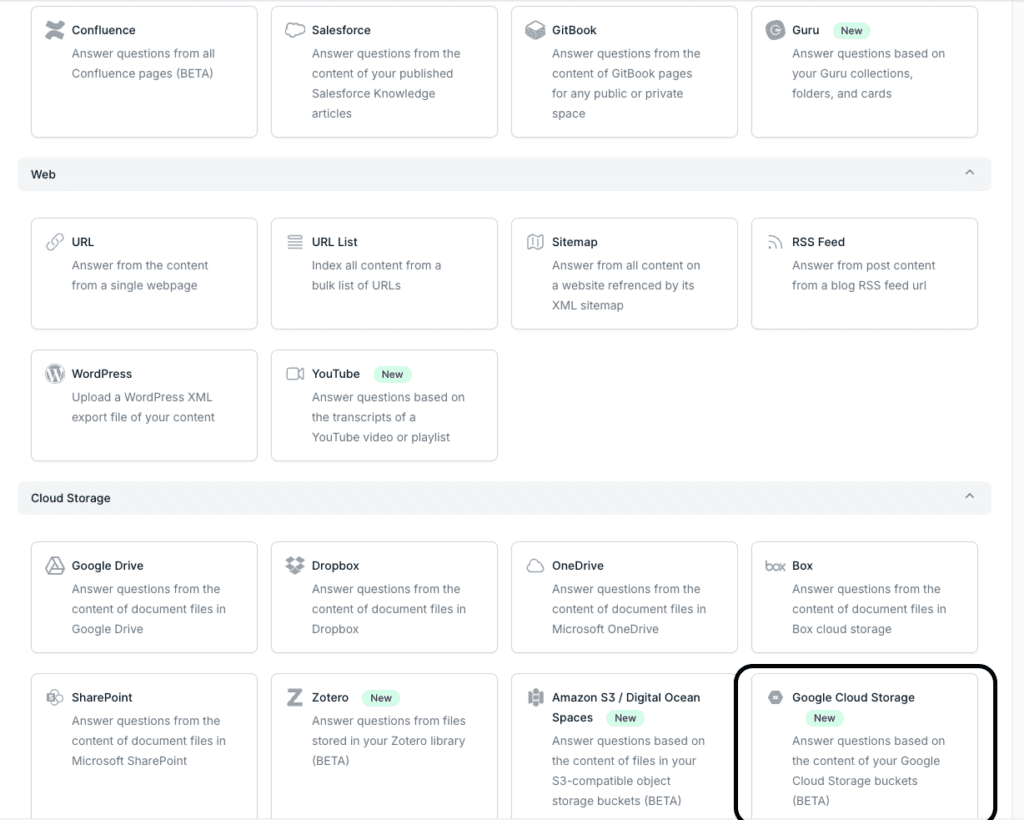Image resolution: width=1024 pixels, height=820 pixels.
Task: Select the OneDrive card title
Action: pyautogui.click(x=578, y=566)
